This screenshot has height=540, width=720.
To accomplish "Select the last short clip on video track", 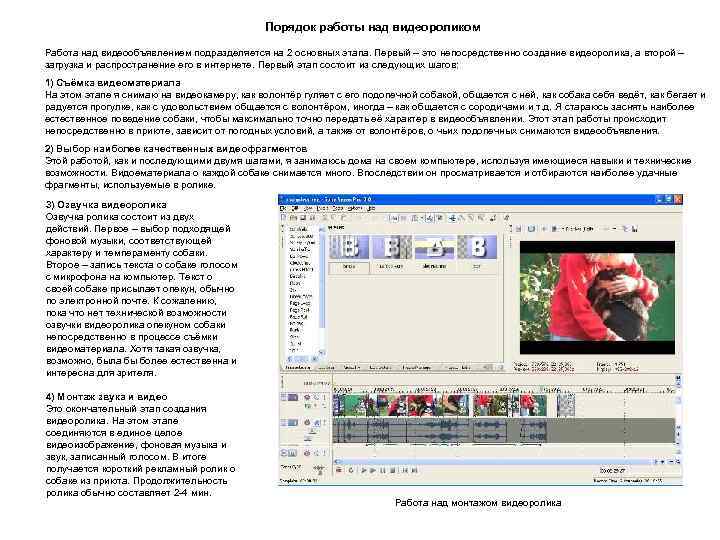I will (566, 405).
